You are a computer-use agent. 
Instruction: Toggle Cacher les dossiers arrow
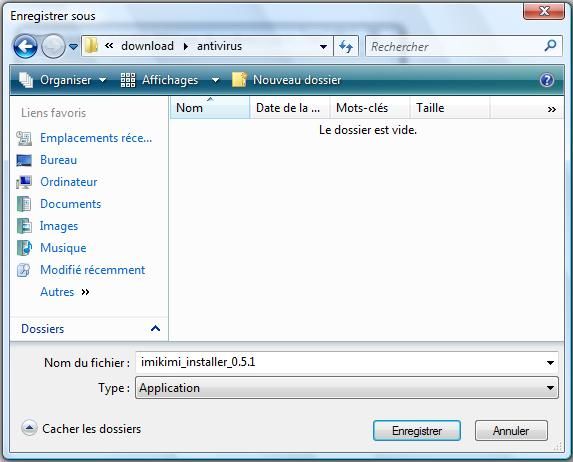(29, 428)
